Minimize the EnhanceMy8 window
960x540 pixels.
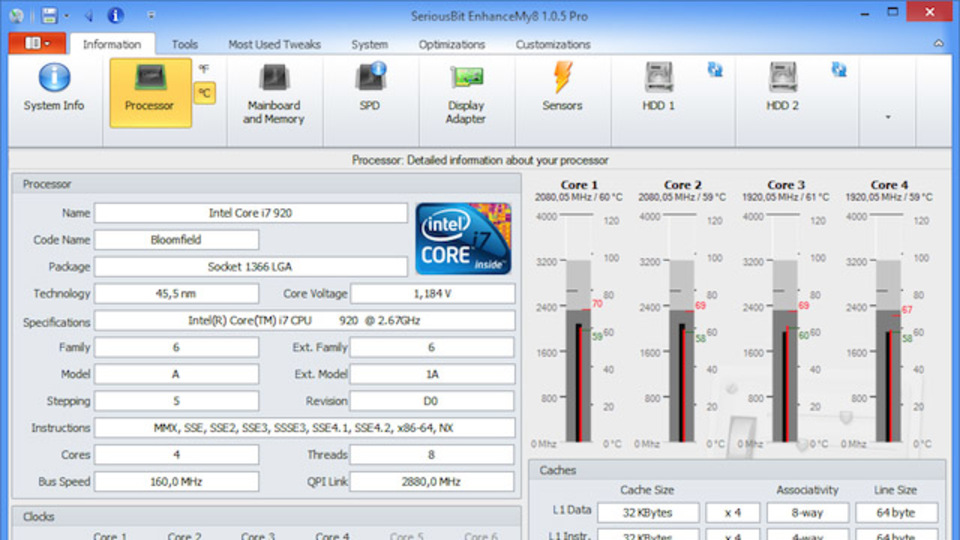[864, 13]
